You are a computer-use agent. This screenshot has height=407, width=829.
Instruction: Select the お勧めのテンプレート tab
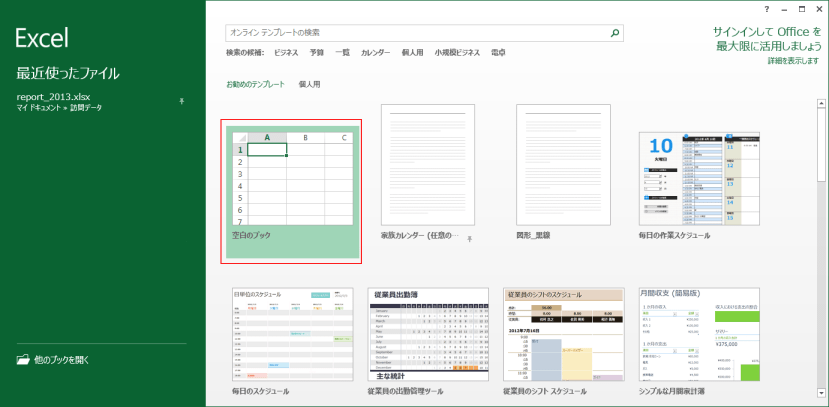pos(255,85)
